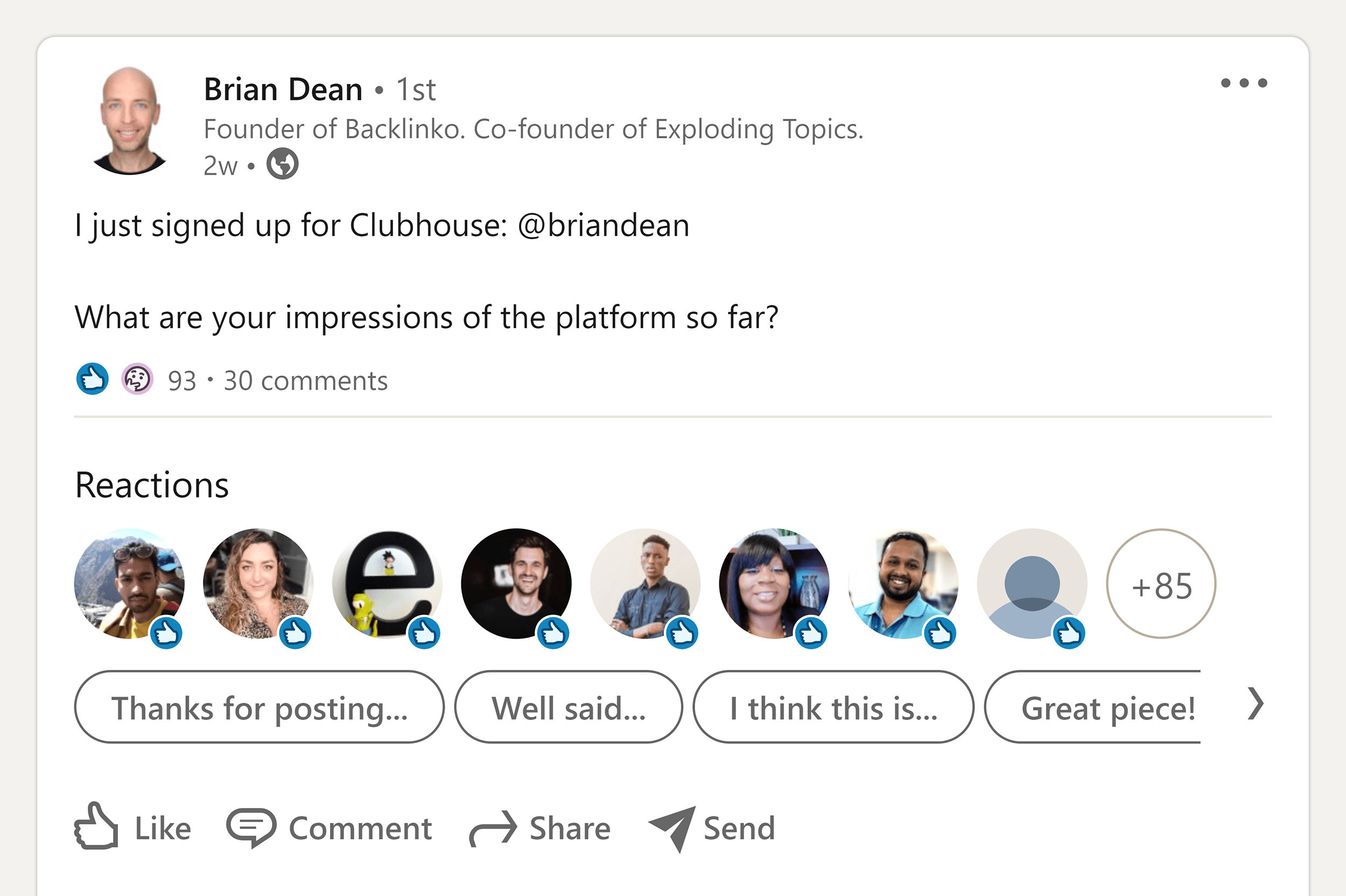
Task: View the 93 reactions count
Action: (182, 380)
